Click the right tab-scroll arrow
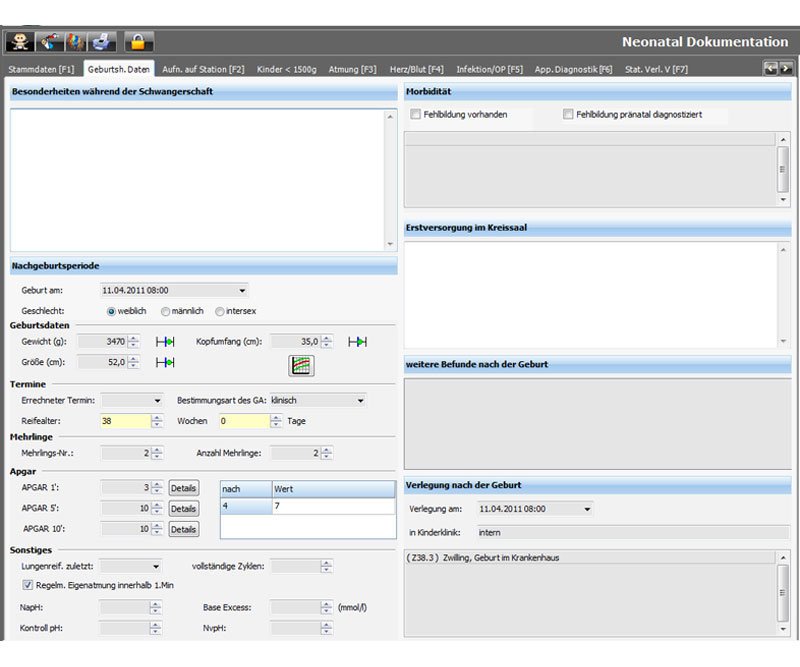The image size is (800, 667). coord(786,68)
